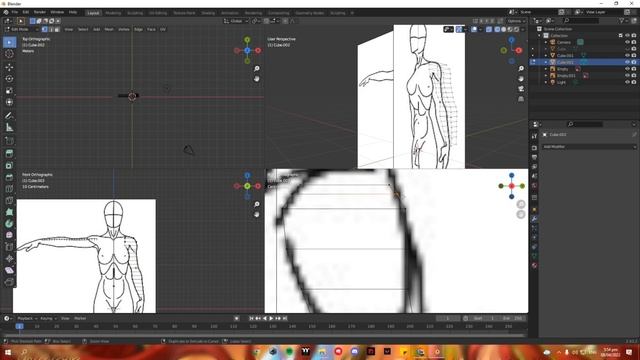Open the Render menu
The image size is (640, 360).
pos(40,12)
